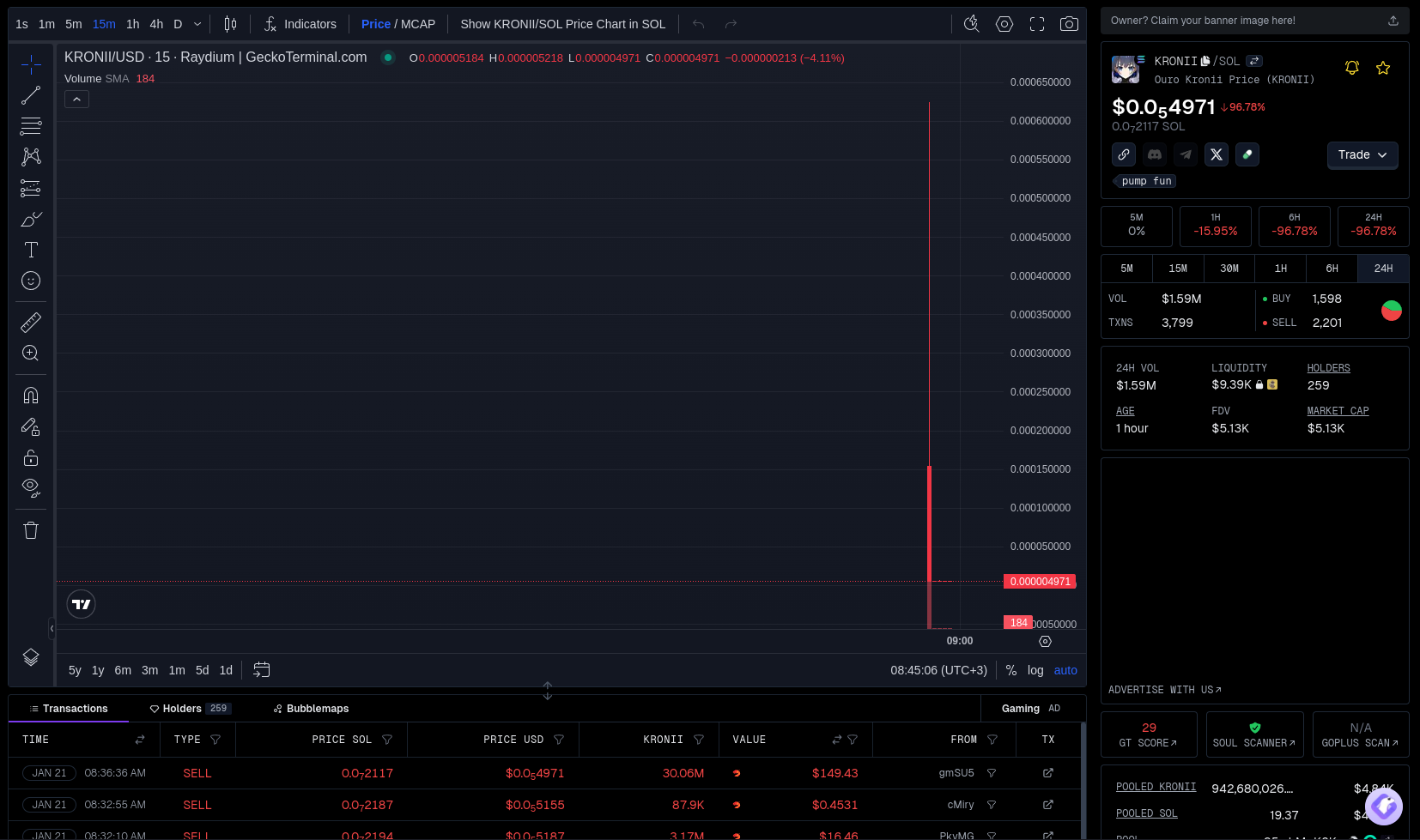Take a chart snapshot with camera icon
The height and width of the screenshot is (840, 1420).
point(1069,24)
